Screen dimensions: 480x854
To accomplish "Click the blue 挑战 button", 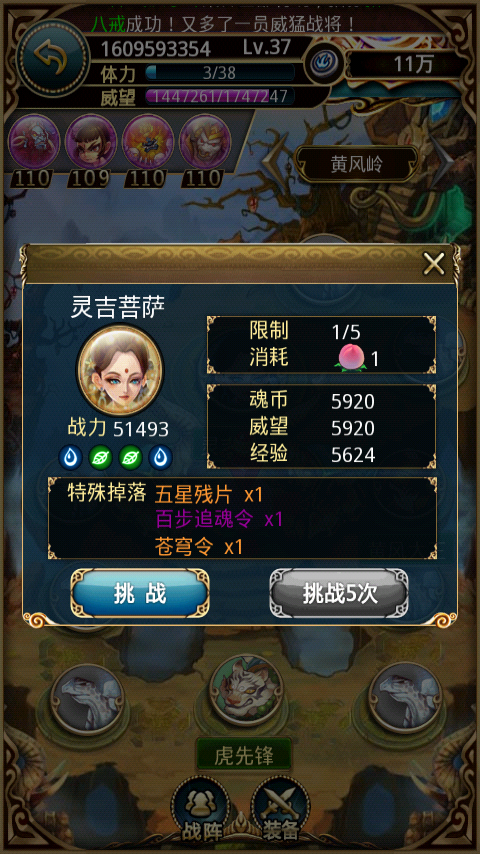I will (140, 594).
